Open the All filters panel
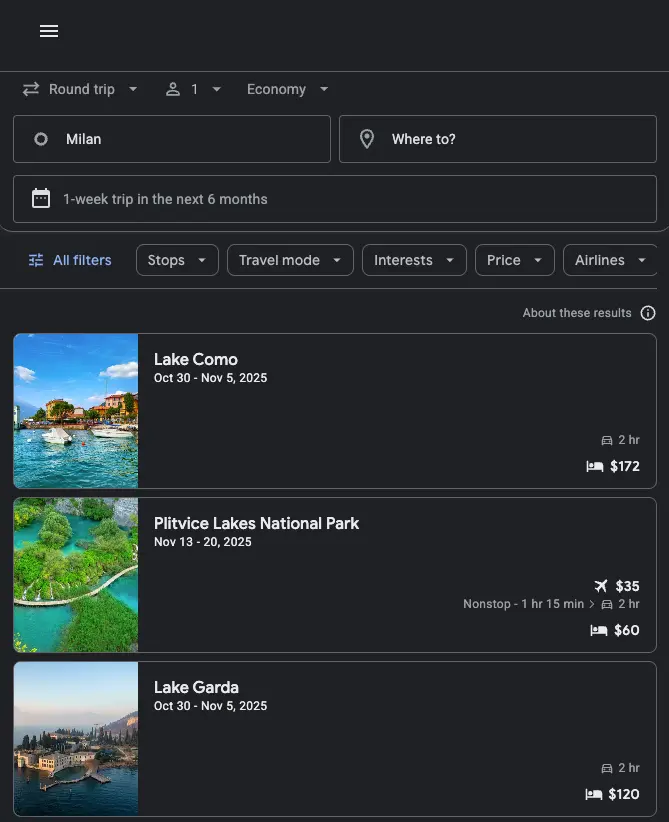 [69, 260]
